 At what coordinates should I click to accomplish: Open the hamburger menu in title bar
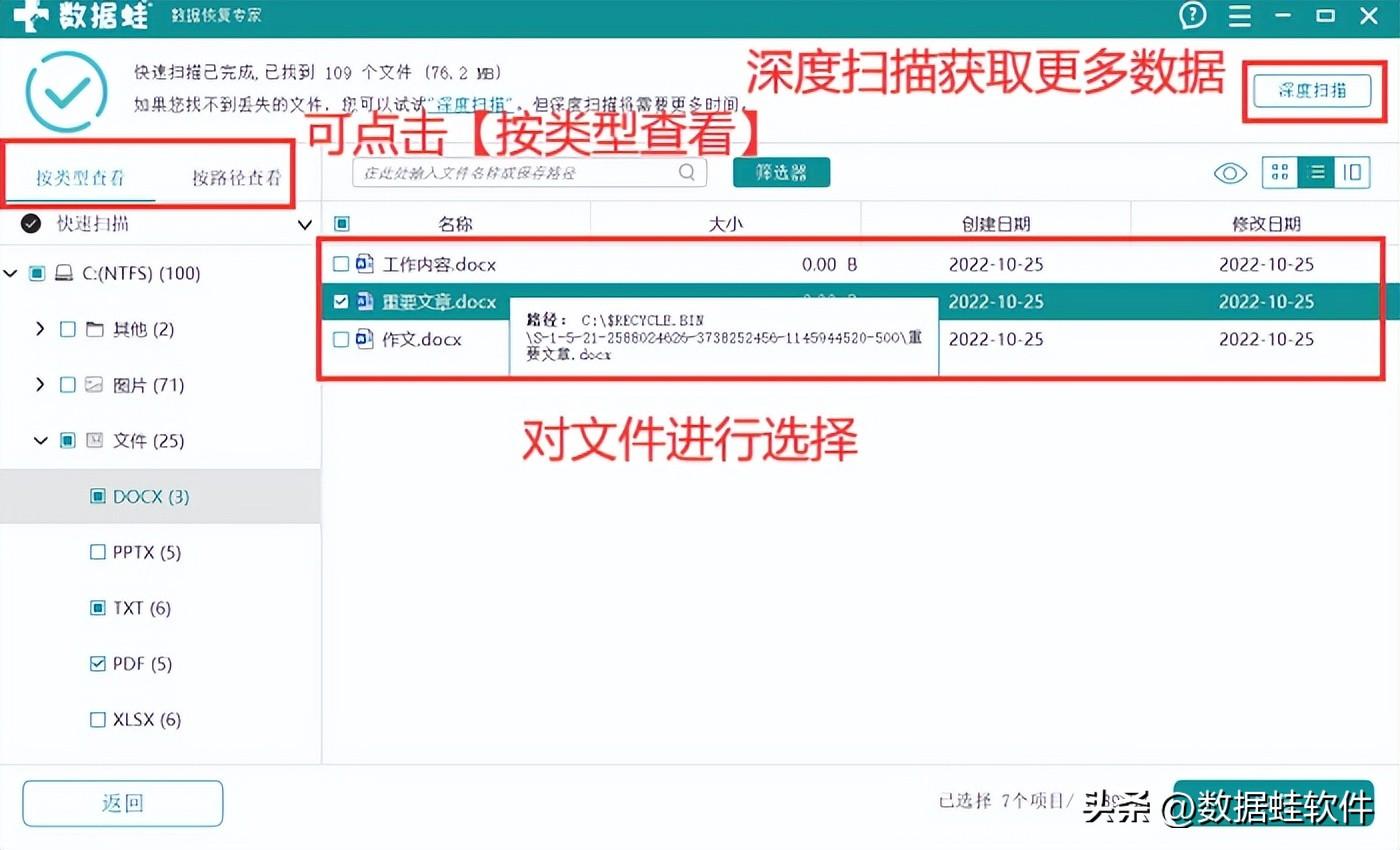click(x=1240, y=16)
